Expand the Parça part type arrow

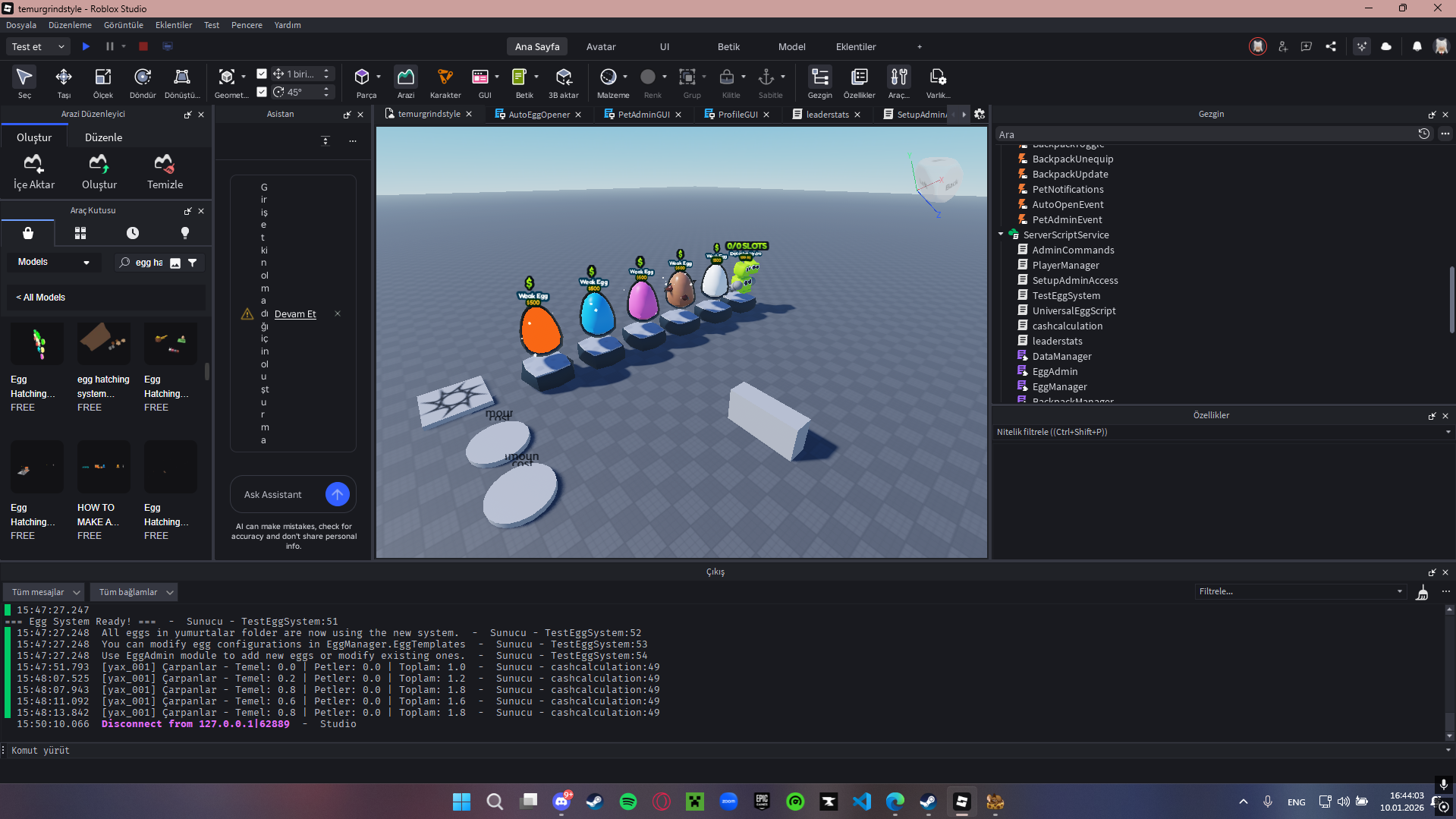pos(379,77)
